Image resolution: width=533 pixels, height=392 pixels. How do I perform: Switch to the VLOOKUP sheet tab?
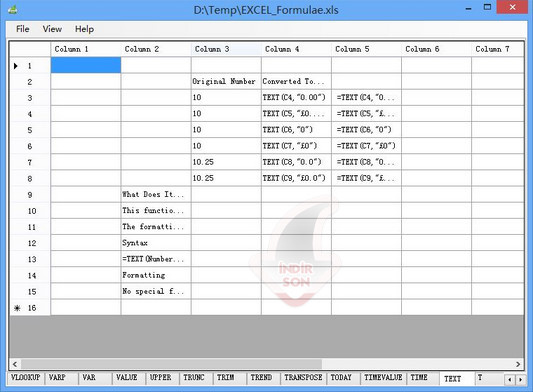[25, 378]
